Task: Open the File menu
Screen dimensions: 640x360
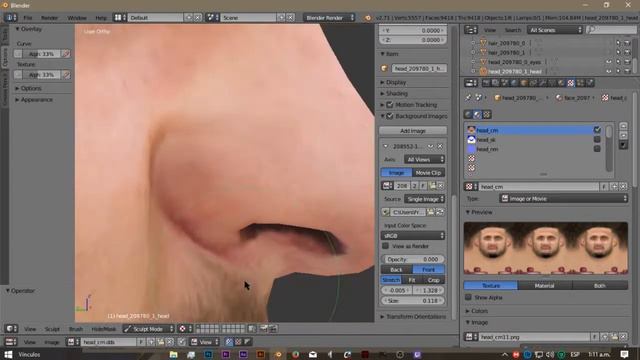Action: (x=27, y=18)
